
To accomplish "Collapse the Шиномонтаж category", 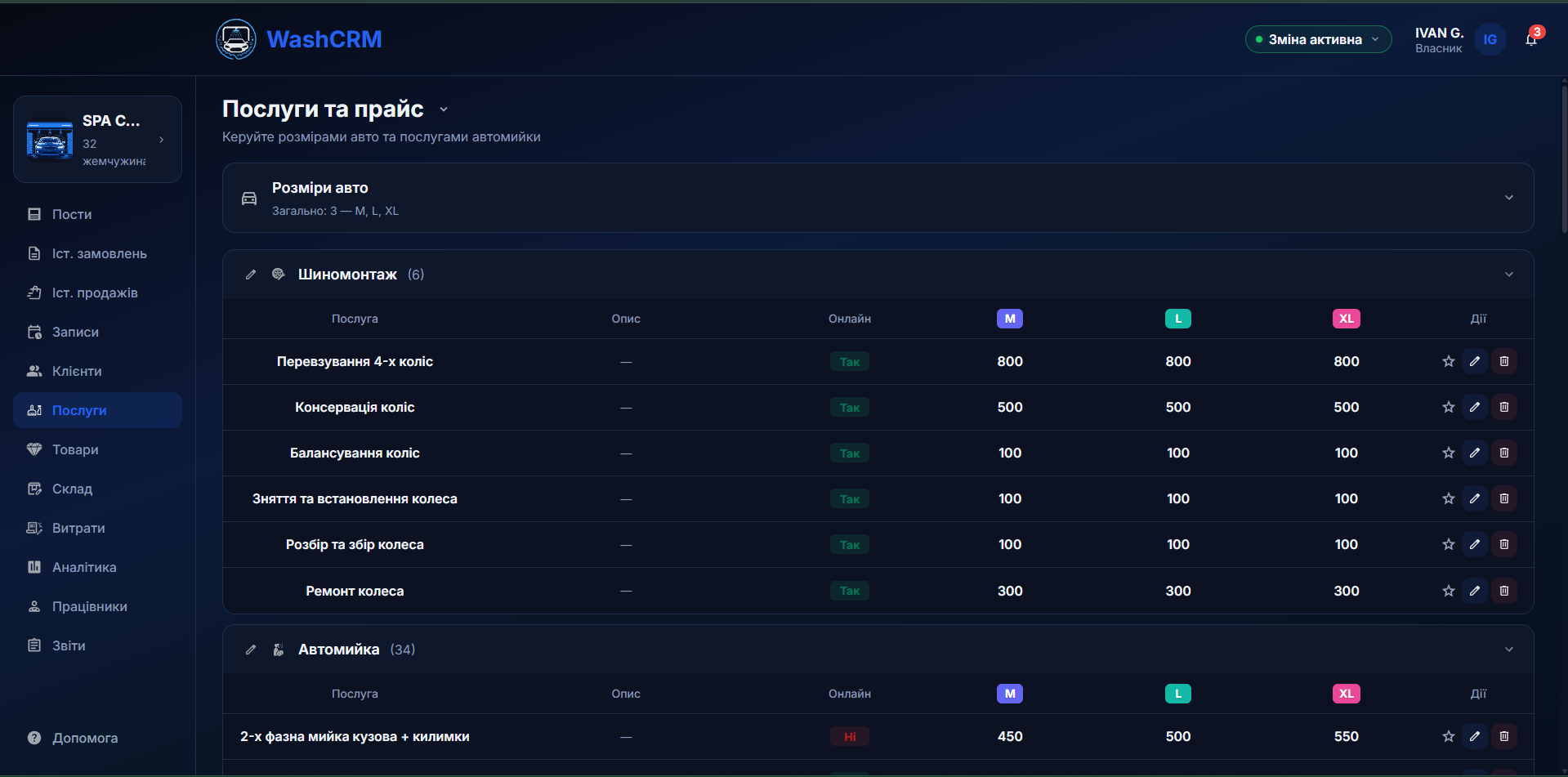I will (1509, 275).
